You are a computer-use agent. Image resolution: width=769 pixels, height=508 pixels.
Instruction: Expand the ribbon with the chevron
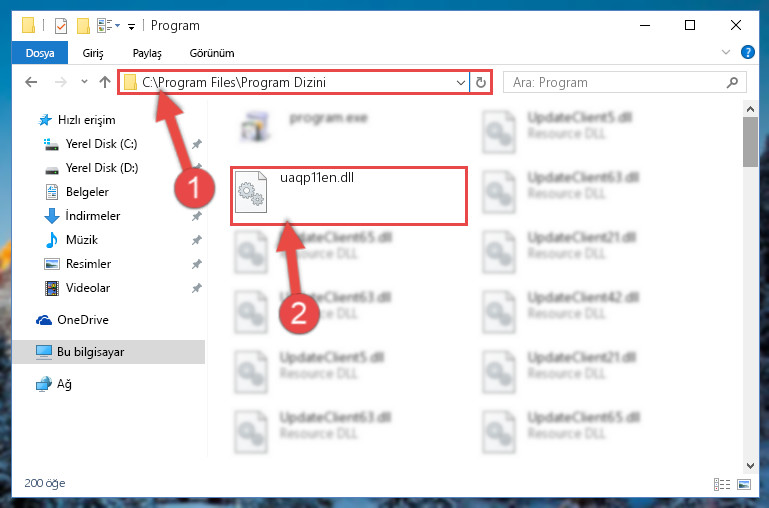(x=726, y=52)
